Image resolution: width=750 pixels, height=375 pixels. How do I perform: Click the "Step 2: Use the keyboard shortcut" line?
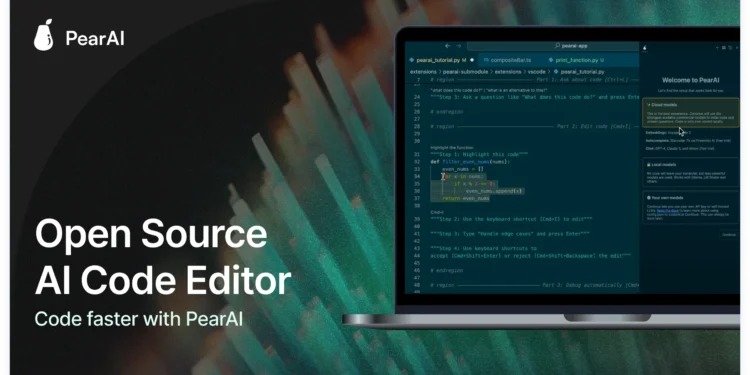click(511, 219)
